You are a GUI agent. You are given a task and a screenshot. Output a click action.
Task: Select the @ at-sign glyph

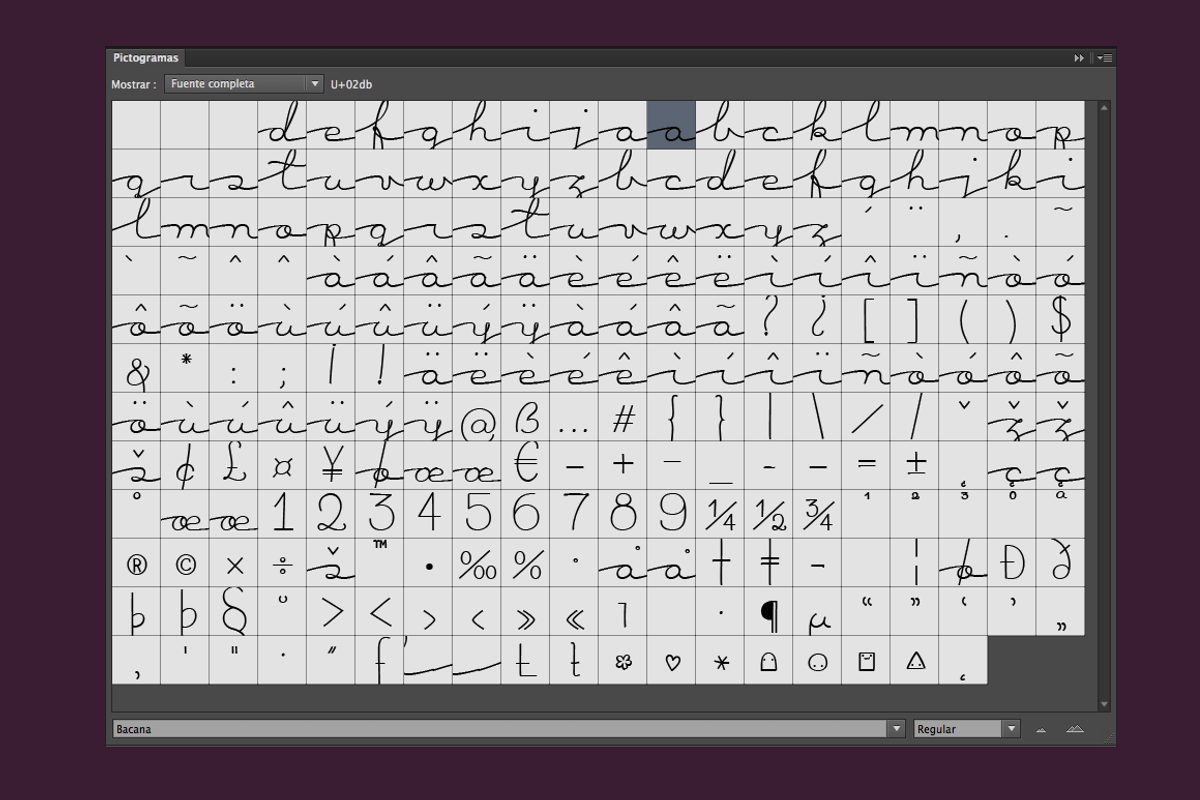point(477,418)
